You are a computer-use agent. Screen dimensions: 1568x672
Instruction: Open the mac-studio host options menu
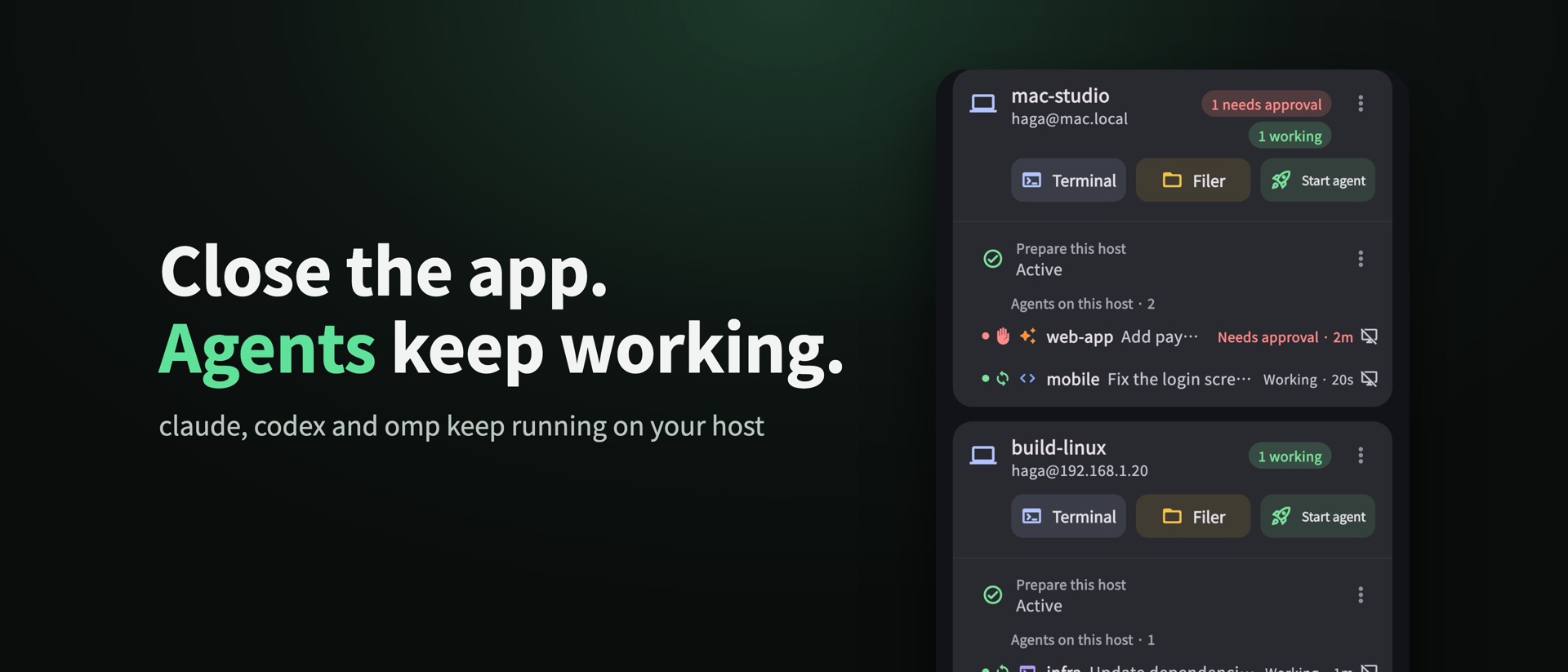pyautogui.click(x=1361, y=104)
